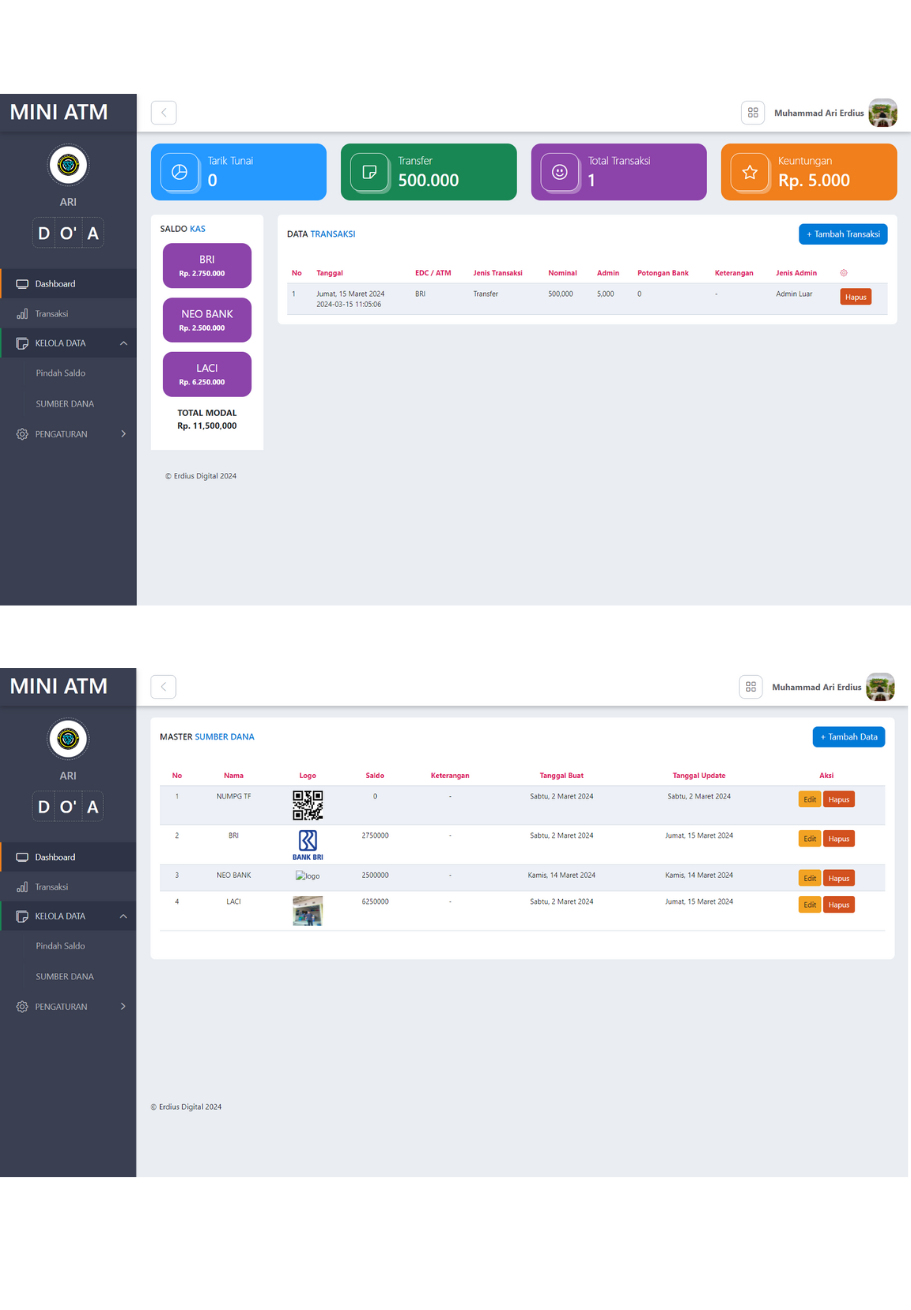Screen dimensions: 911x1310
Task: Click the NUMPG TF QR code logo
Action: tap(307, 805)
